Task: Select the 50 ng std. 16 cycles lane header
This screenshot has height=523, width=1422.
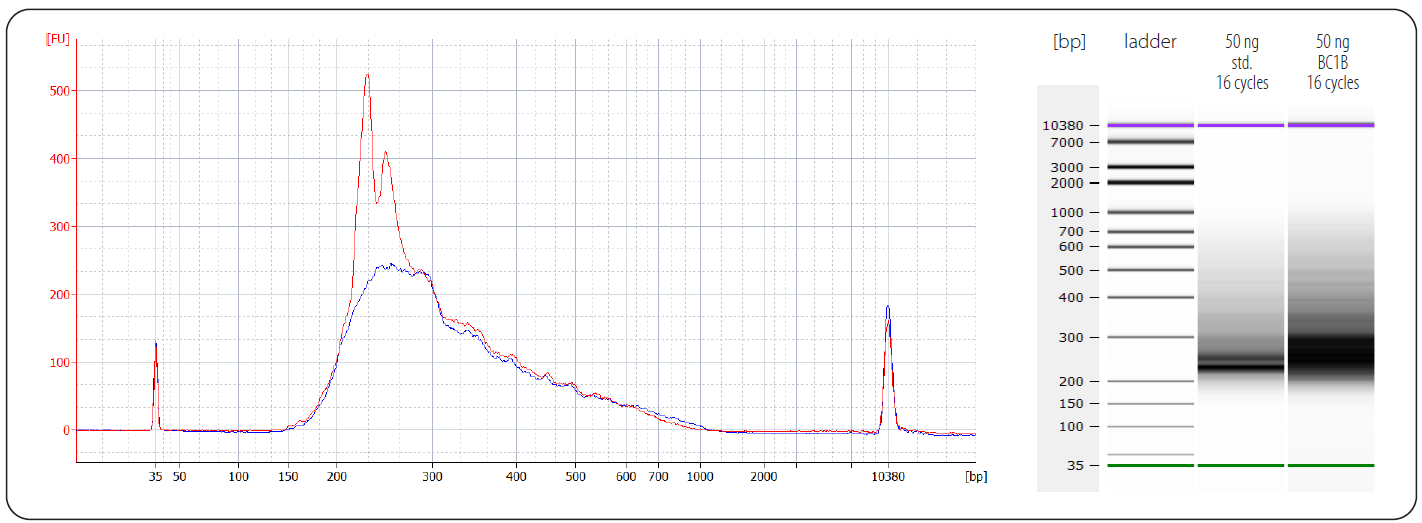Action: click(x=1241, y=62)
